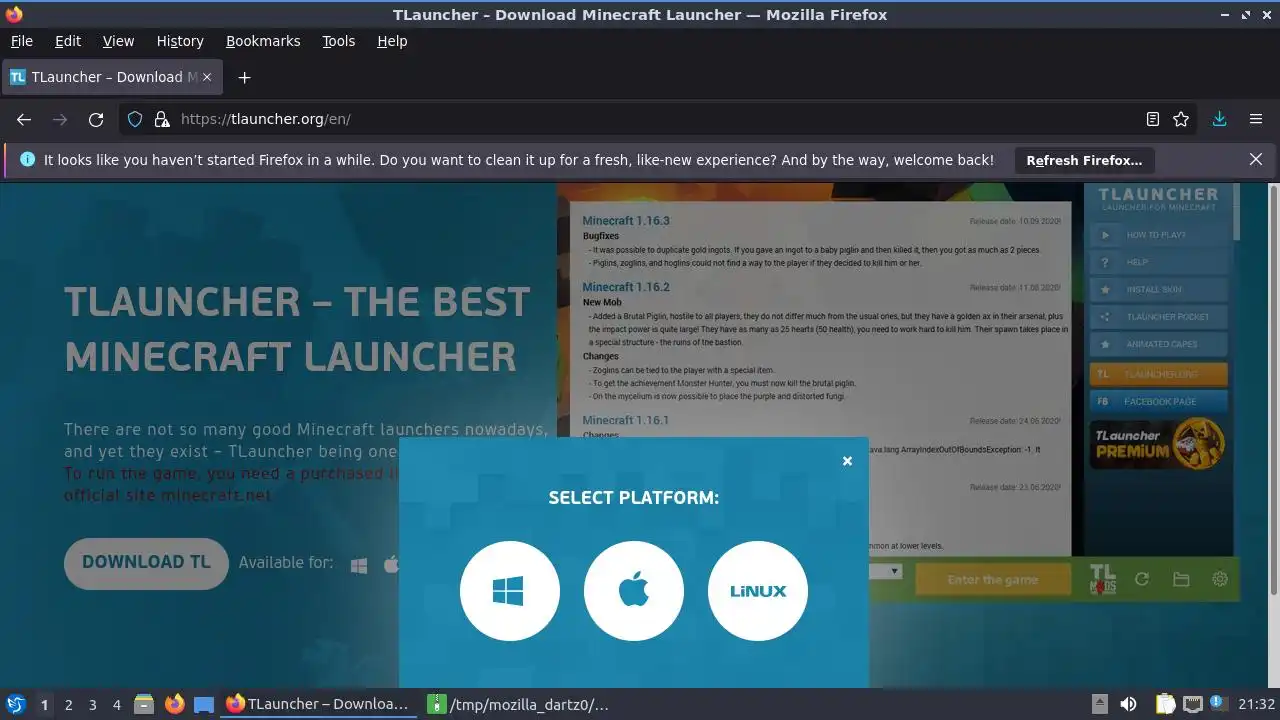The width and height of the screenshot is (1280, 720).
Task: Select the Windows platform icon
Action: point(509,591)
